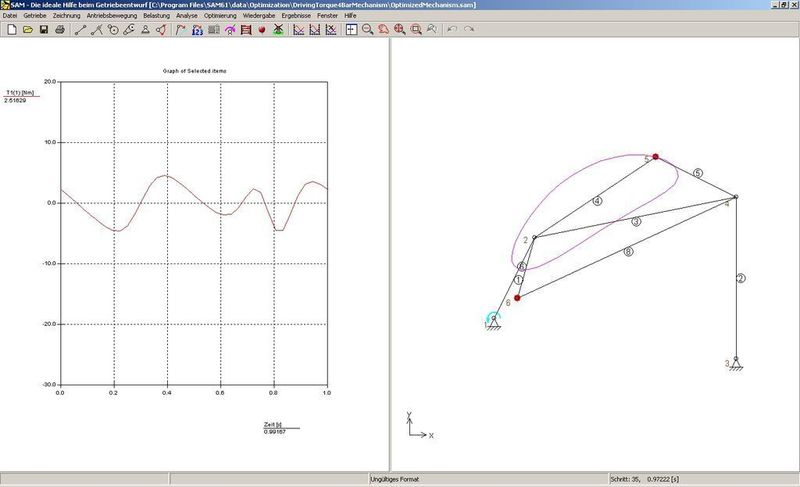Save the mechanism with the floppy icon
This screenshot has width=800, height=487.
click(44, 30)
